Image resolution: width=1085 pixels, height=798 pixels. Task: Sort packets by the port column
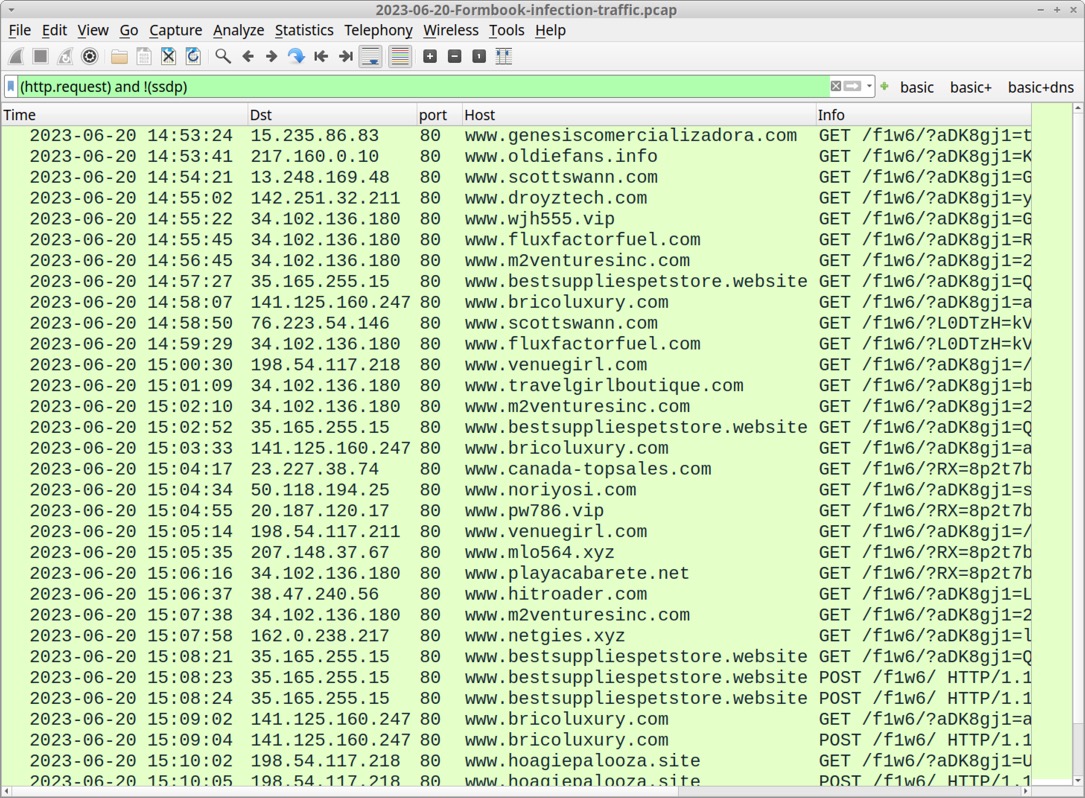pyautogui.click(x=439, y=115)
